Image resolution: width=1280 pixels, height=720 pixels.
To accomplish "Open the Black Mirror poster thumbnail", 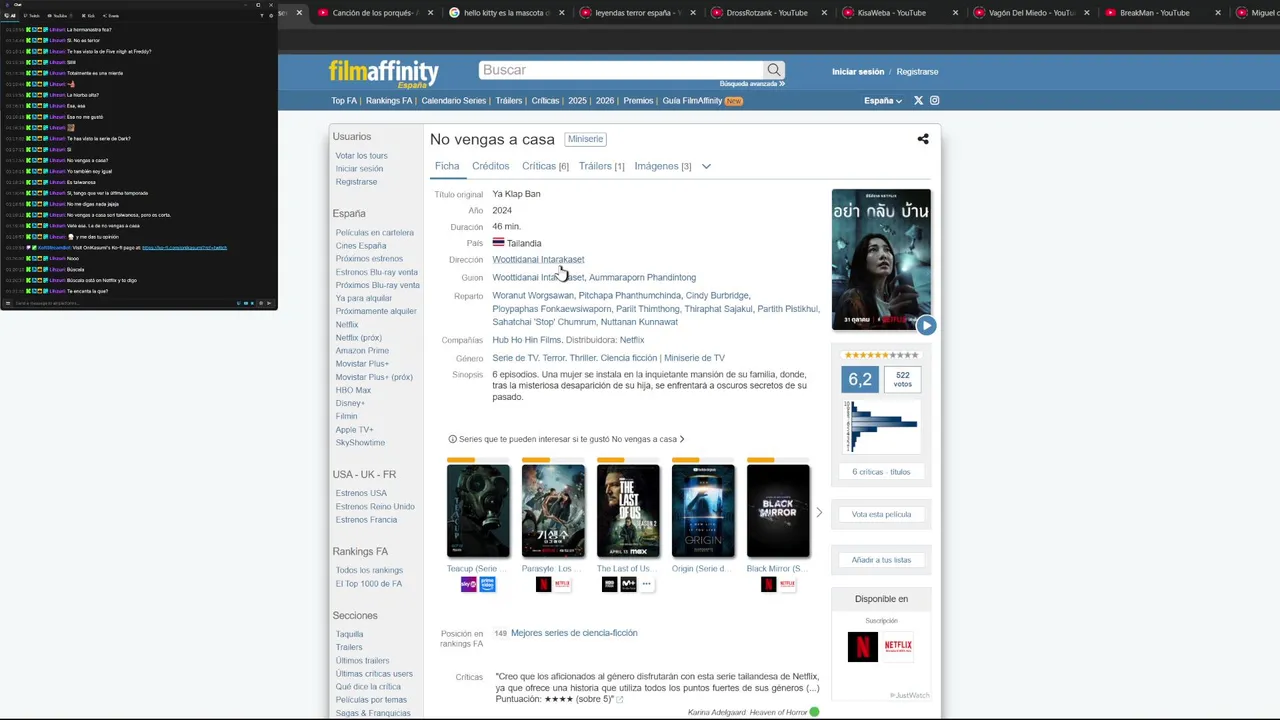I will 778,511.
